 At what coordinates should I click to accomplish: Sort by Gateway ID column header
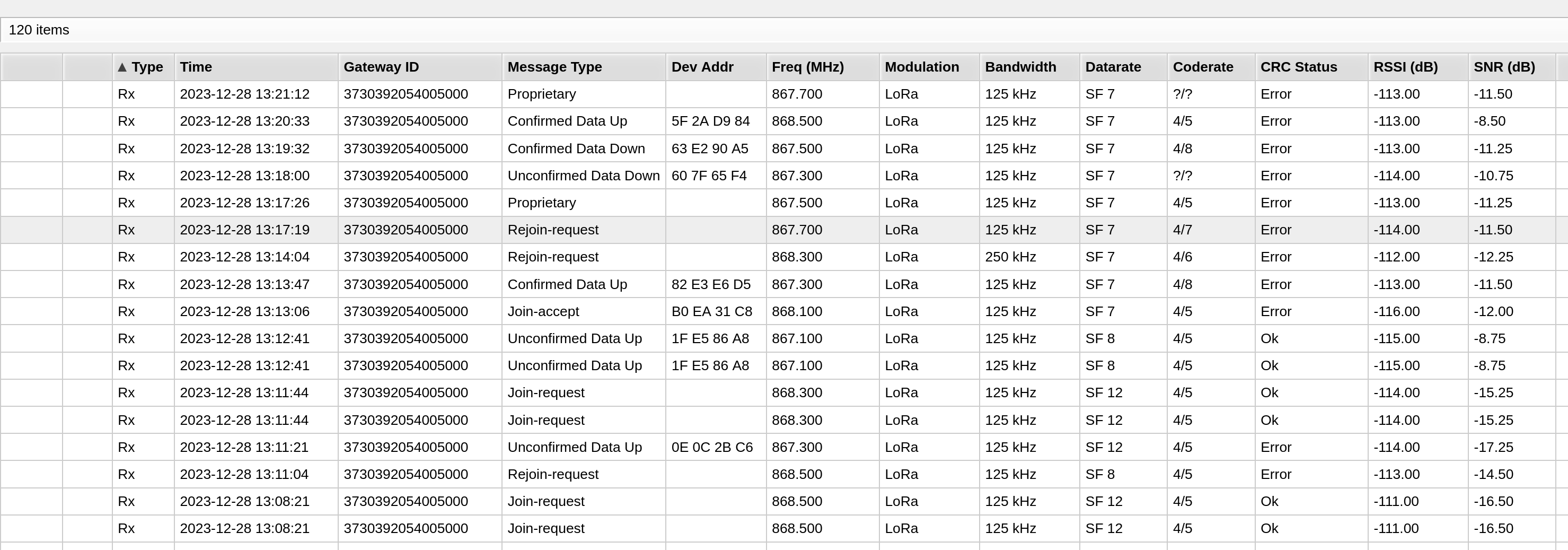420,67
